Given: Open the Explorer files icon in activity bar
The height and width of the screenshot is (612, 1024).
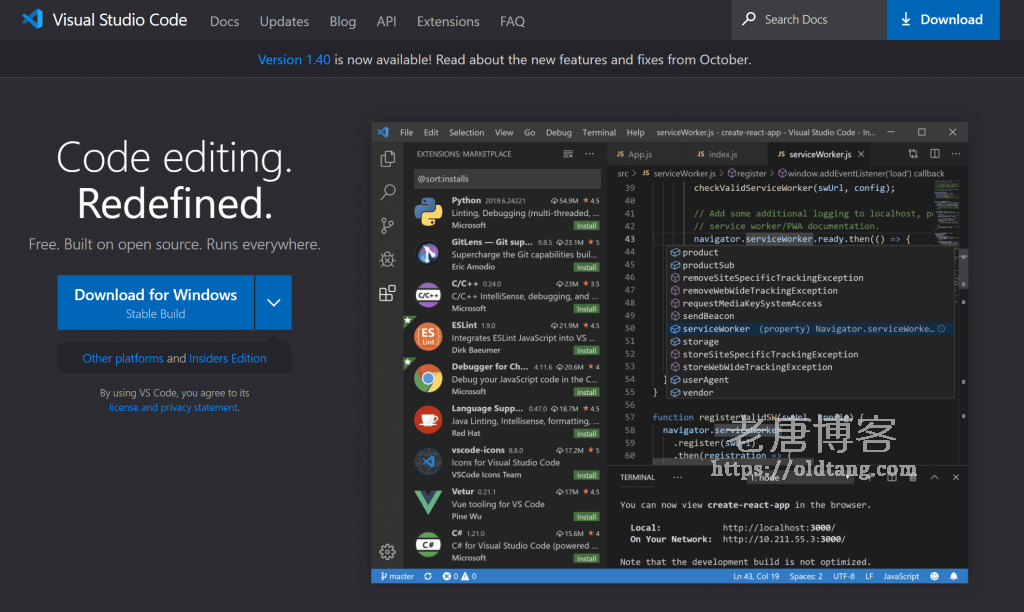Looking at the screenshot, I should pyautogui.click(x=388, y=159).
